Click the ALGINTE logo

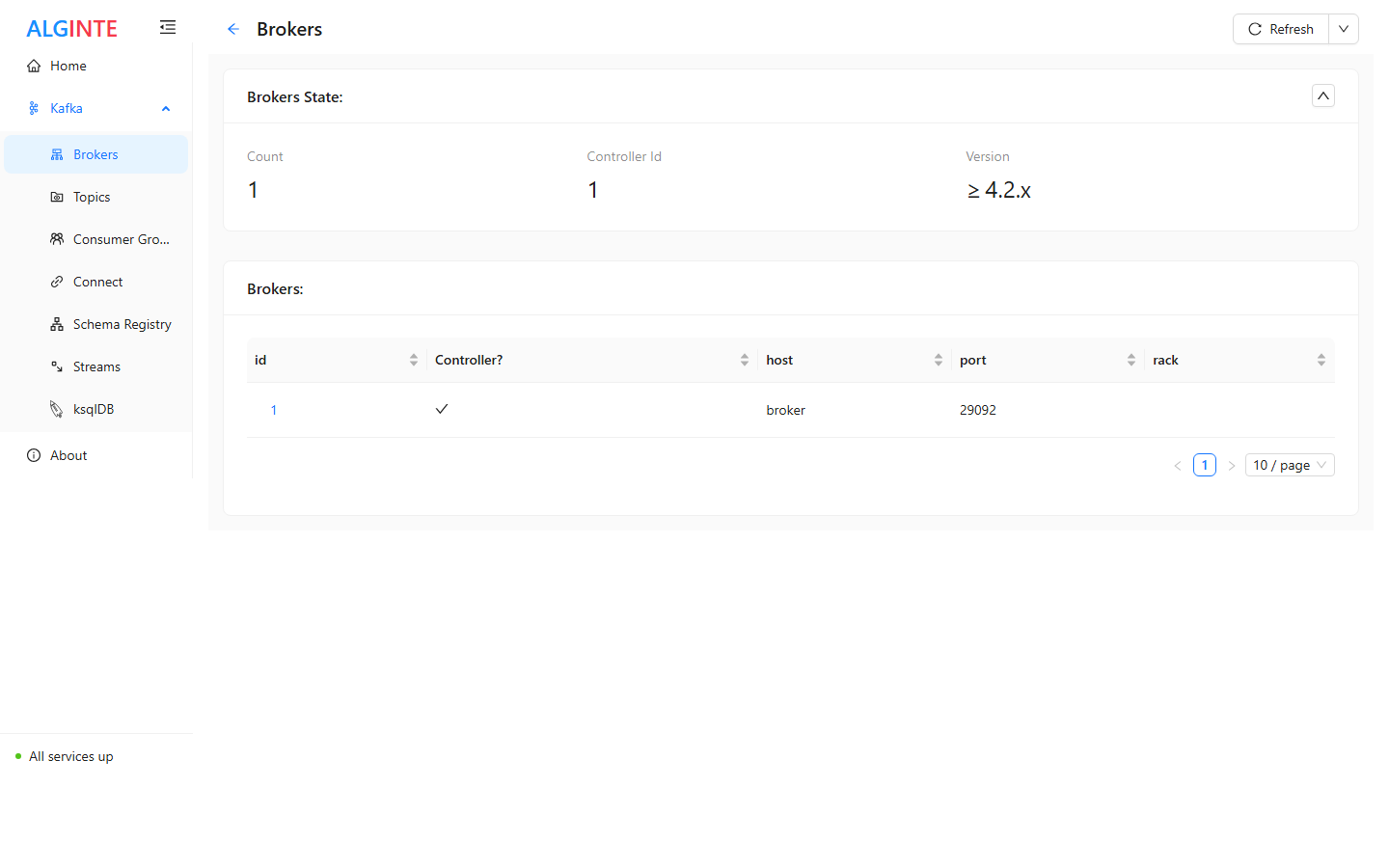click(x=71, y=29)
